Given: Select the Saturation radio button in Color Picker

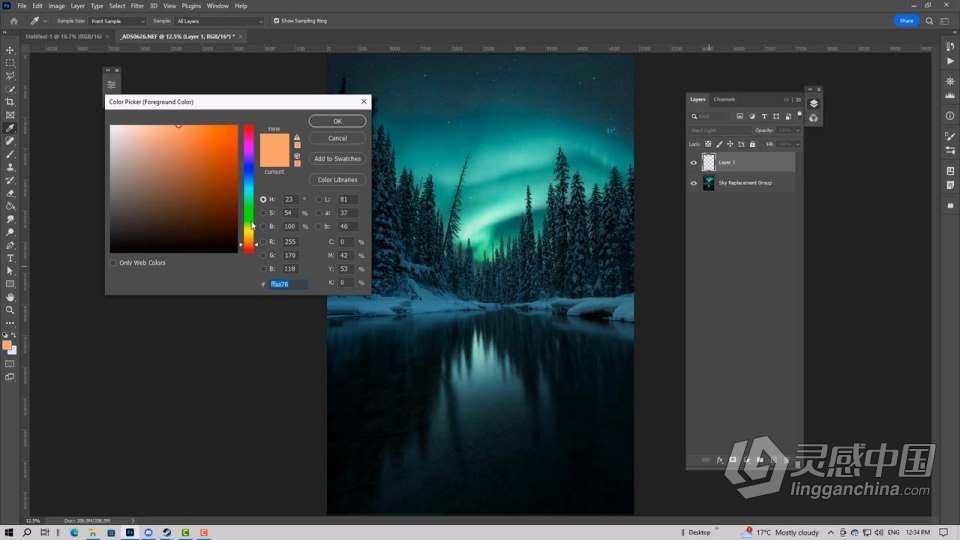Looking at the screenshot, I should tap(263, 213).
